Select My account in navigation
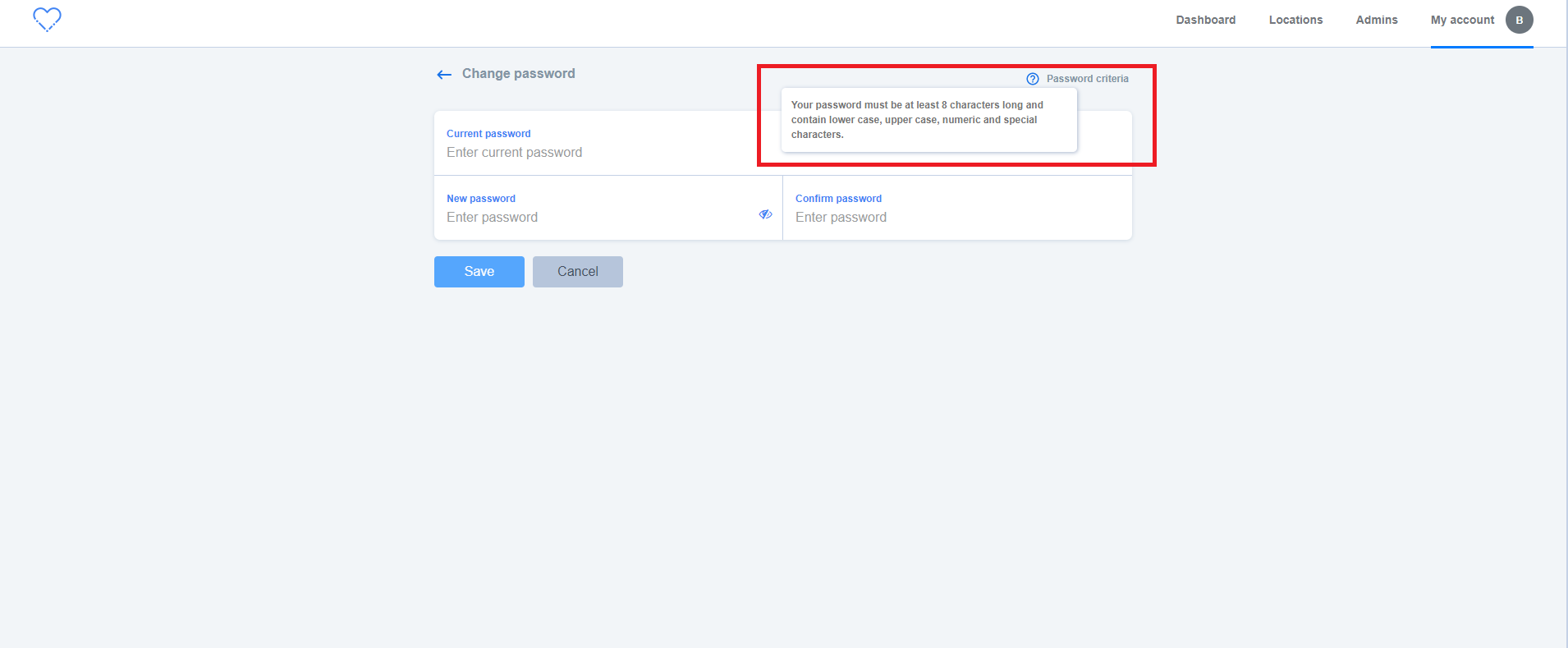Screen dimensions: 1568x648 click(1462, 20)
